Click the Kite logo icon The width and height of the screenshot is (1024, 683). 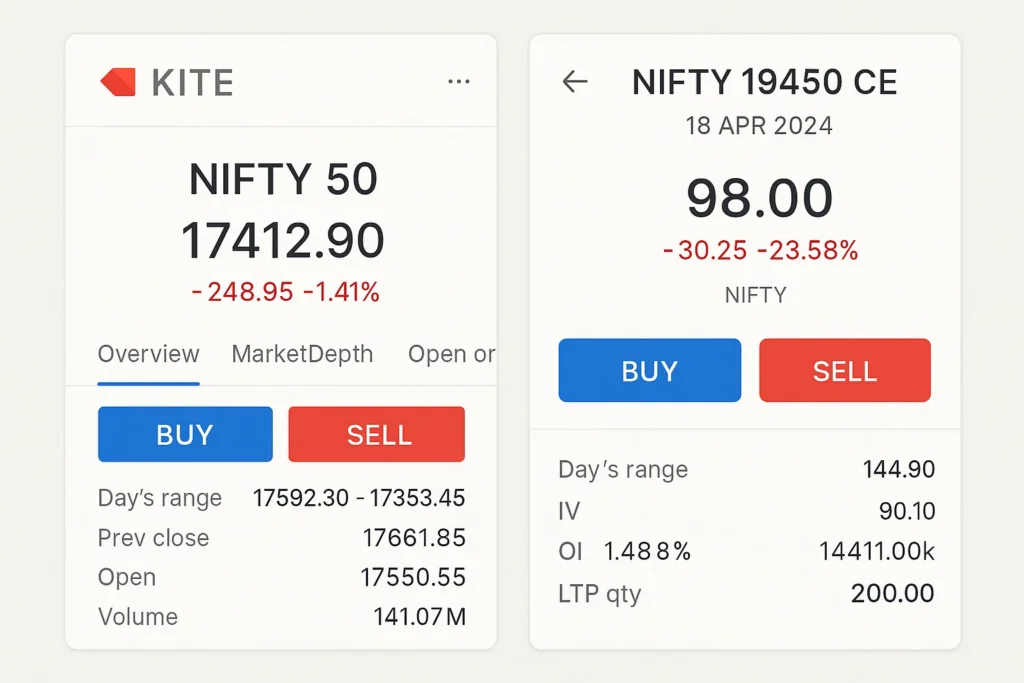[117, 82]
